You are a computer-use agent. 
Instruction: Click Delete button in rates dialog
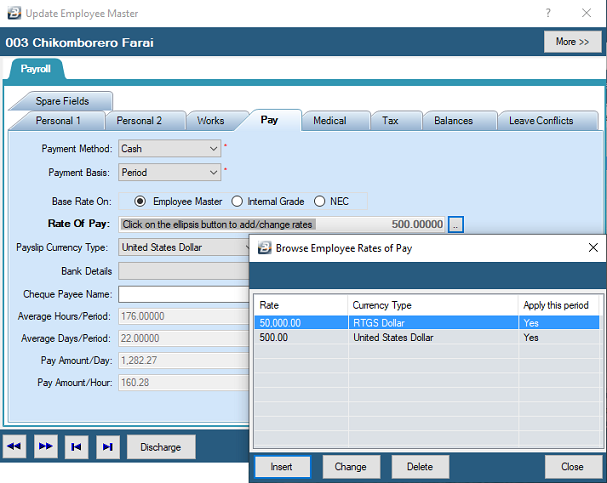(420, 467)
